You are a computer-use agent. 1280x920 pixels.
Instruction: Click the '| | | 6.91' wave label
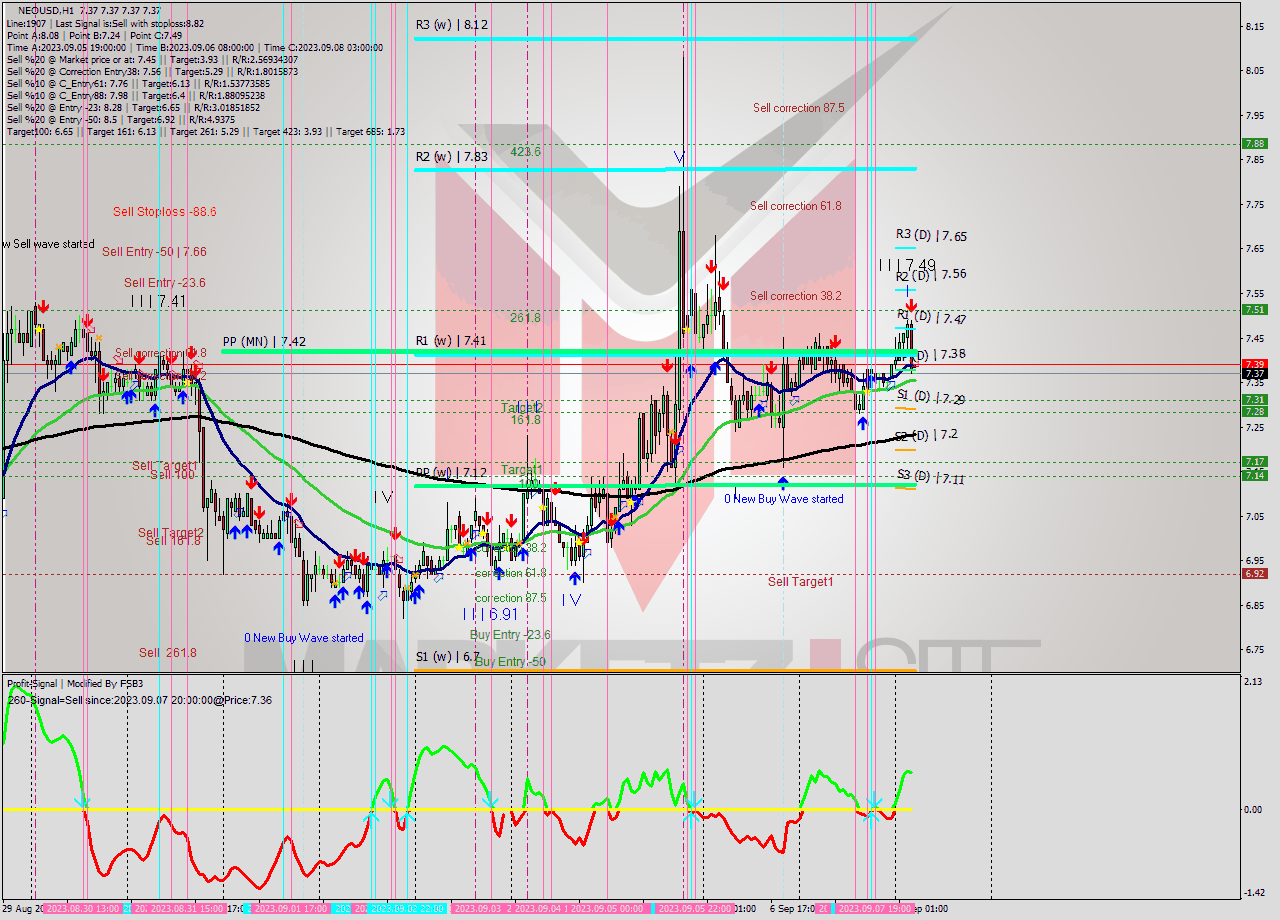(490, 613)
